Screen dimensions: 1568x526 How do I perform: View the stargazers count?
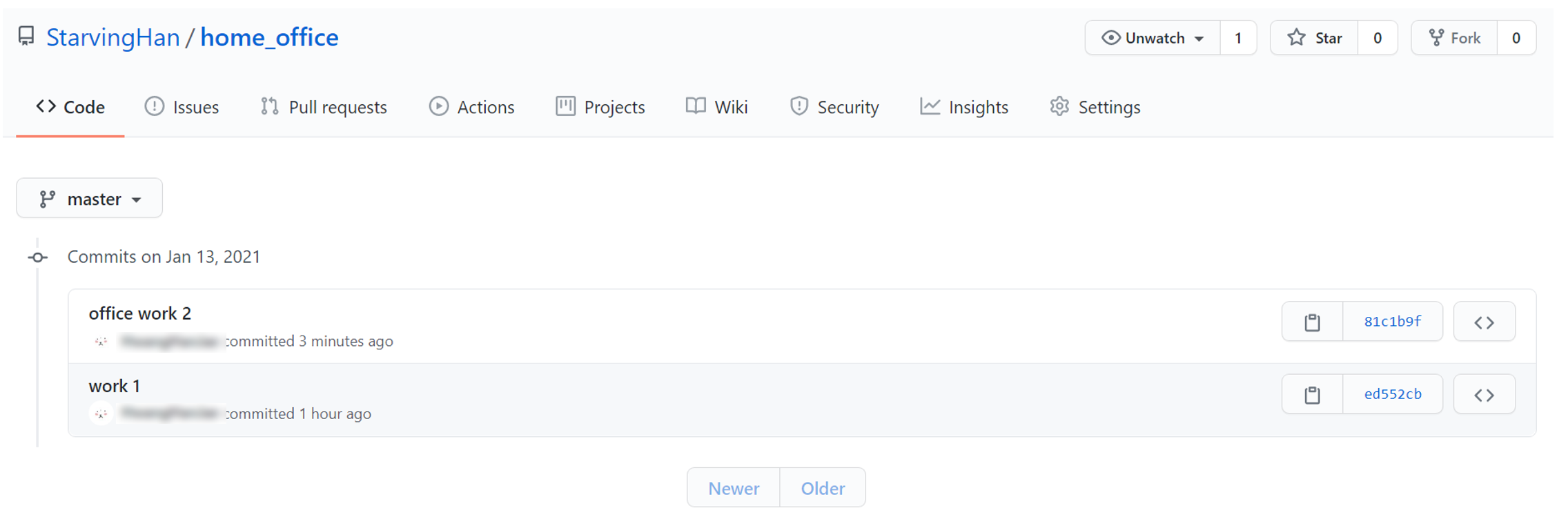tap(1378, 38)
